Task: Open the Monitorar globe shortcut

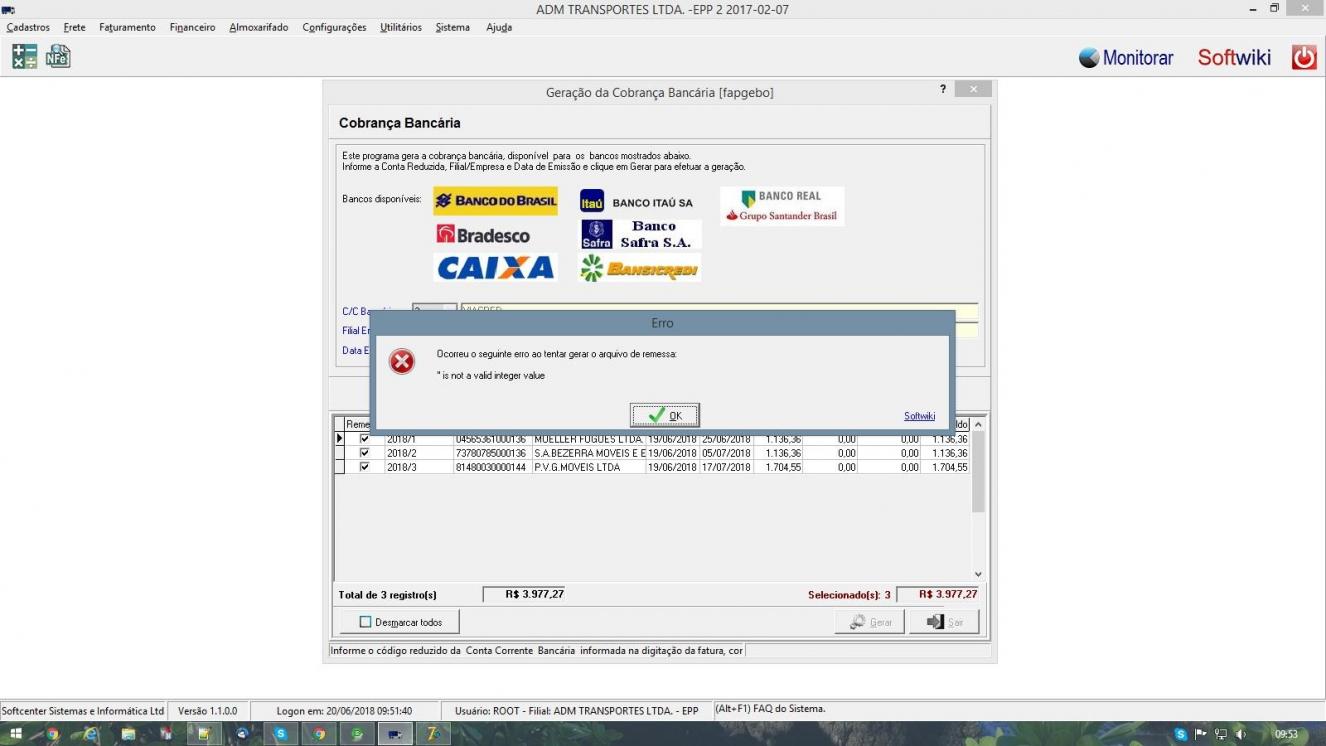Action: (x=1126, y=58)
